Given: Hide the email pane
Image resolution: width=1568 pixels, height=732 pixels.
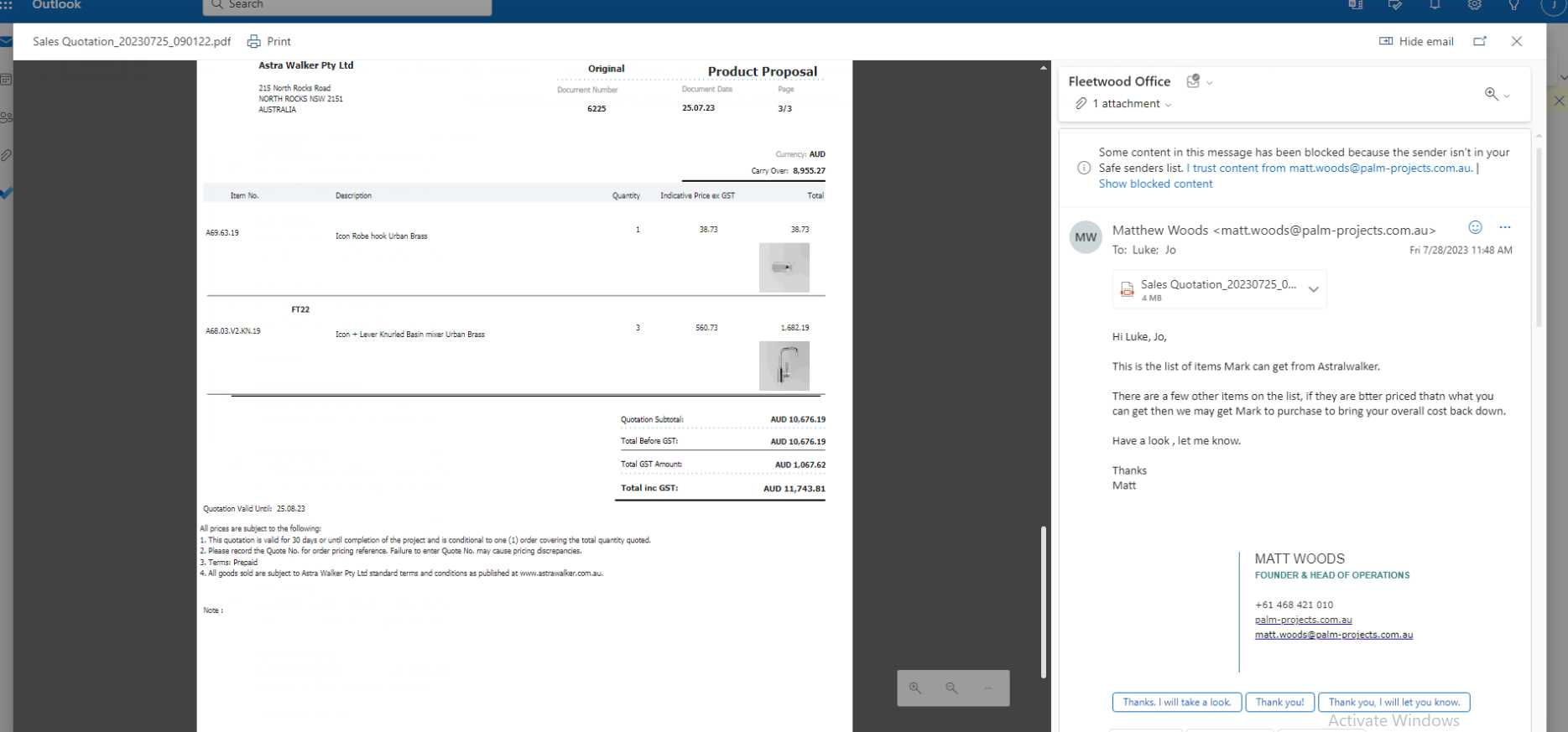Looking at the screenshot, I should point(1416,41).
